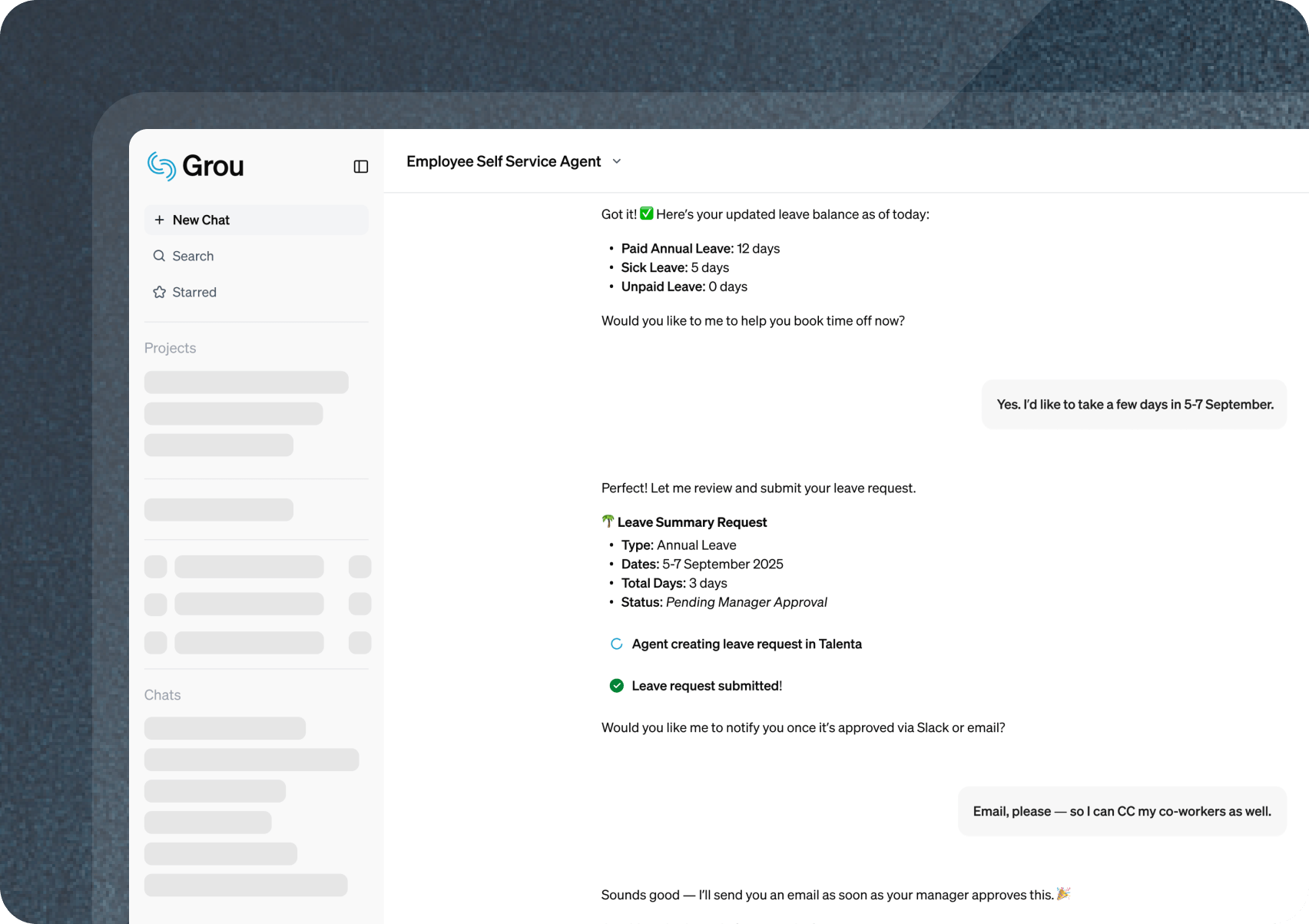Click the party popper emoji after manager approves text

click(1063, 893)
